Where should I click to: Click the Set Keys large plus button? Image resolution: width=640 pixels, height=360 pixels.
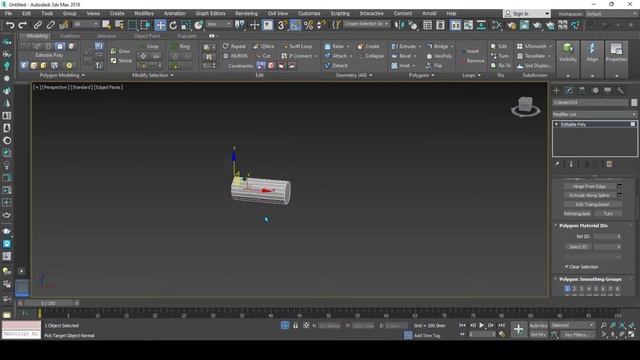coord(518,329)
